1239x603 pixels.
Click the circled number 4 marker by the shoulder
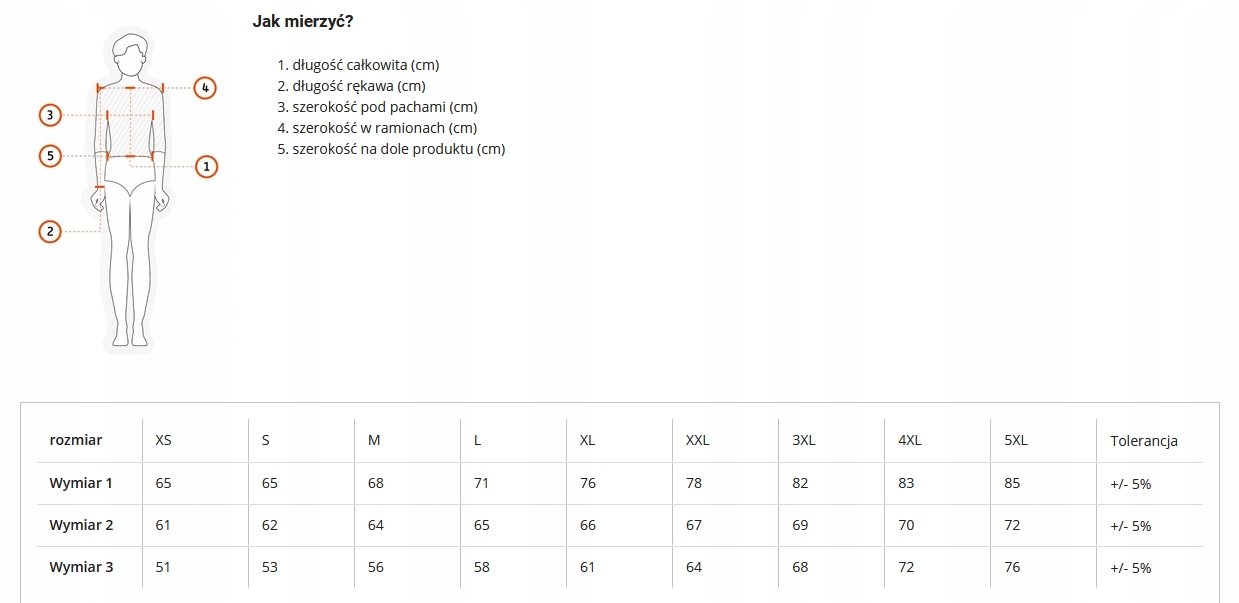coord(204,88)
